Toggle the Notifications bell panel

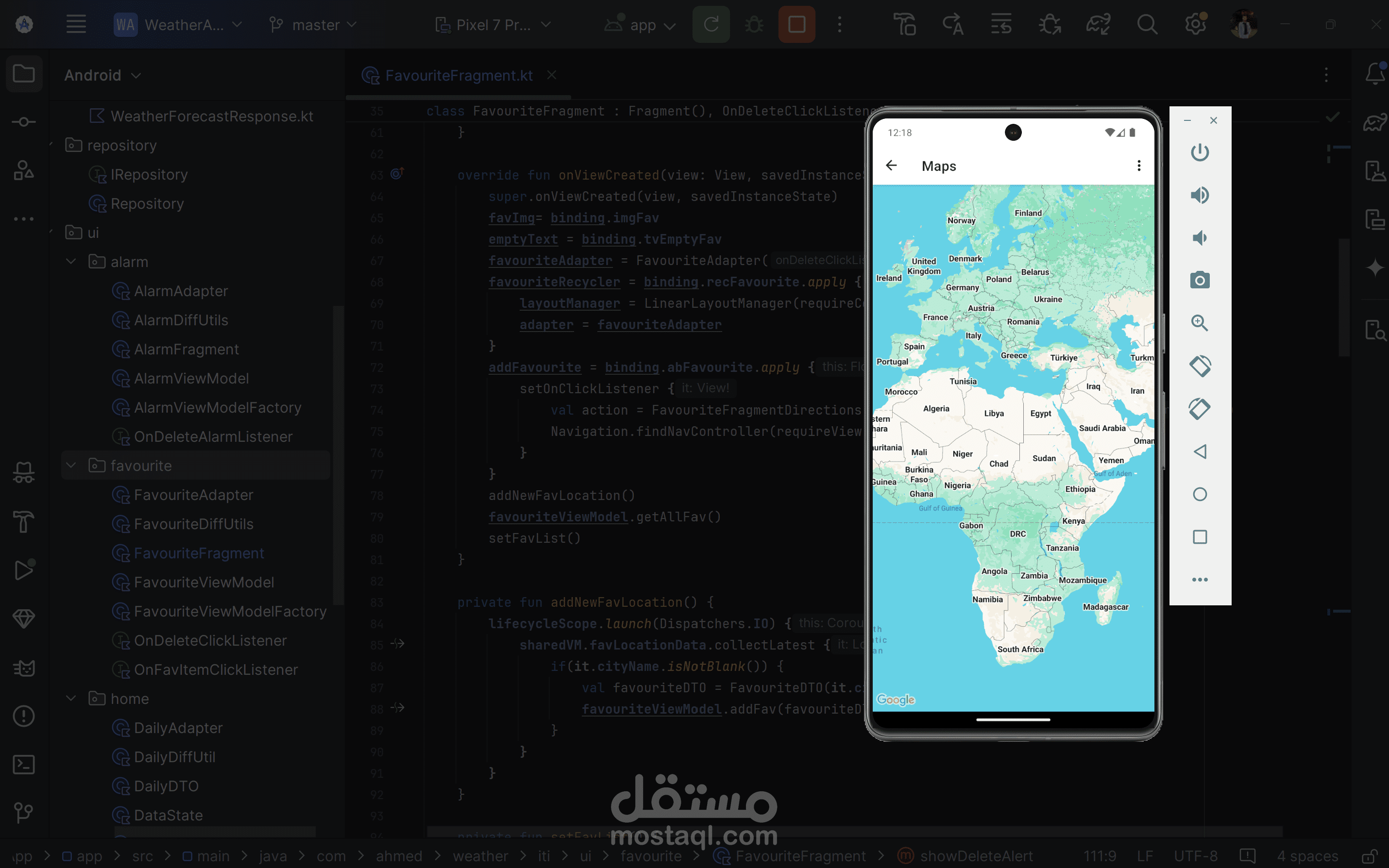(x=1374, y=74)
